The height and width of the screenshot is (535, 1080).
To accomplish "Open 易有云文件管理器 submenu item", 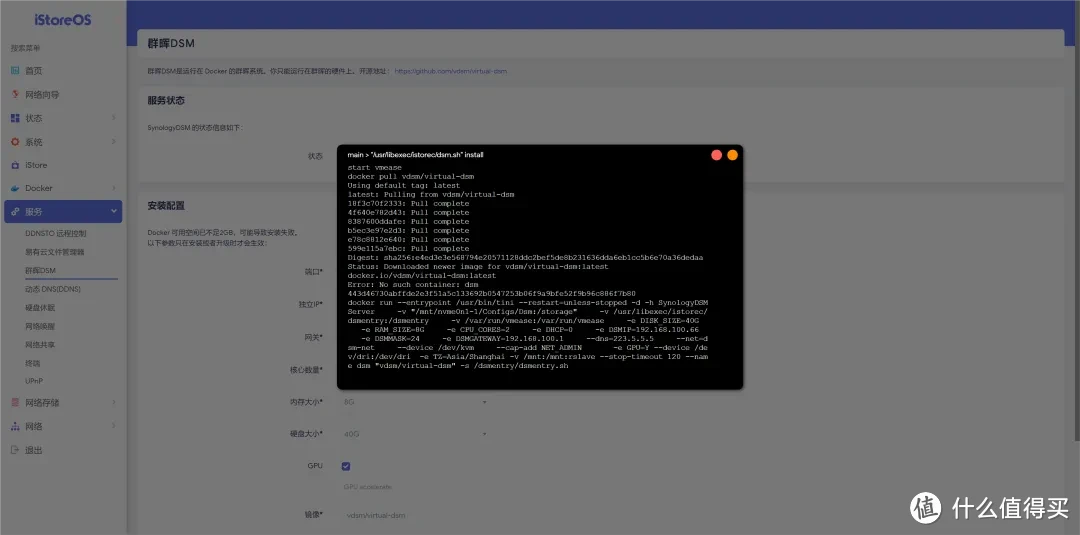I will coord(54,252).
